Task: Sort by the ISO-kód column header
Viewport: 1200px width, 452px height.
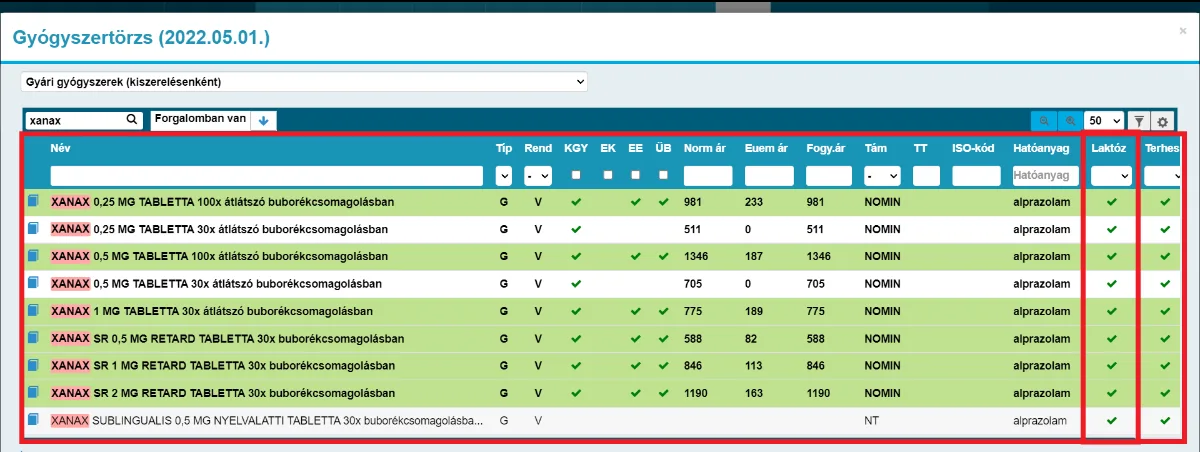Action: point(972,148)
